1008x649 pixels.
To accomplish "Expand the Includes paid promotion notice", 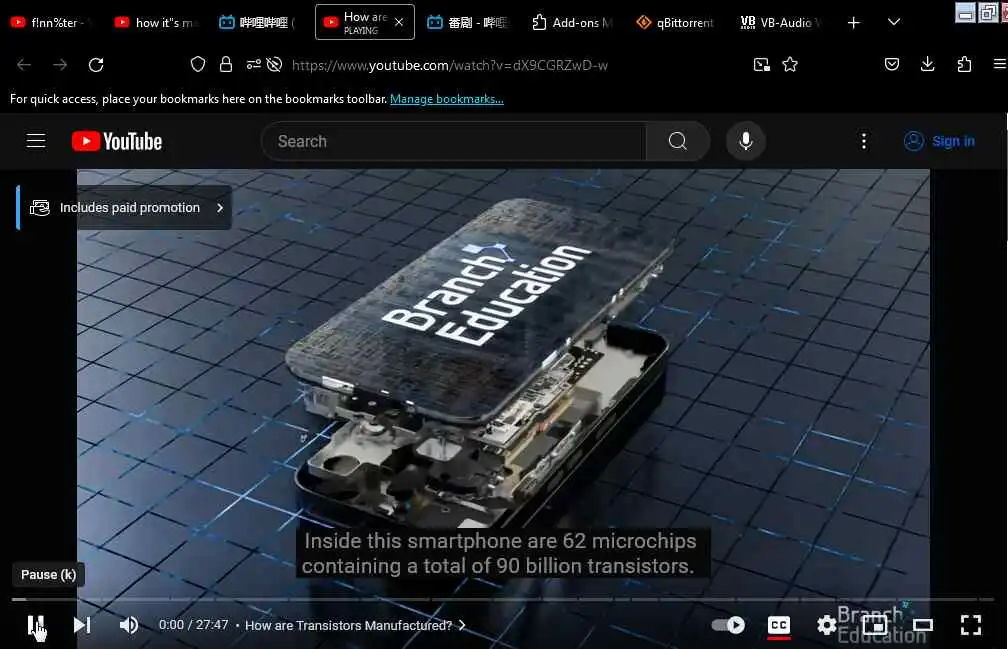I will click(125, 208).
